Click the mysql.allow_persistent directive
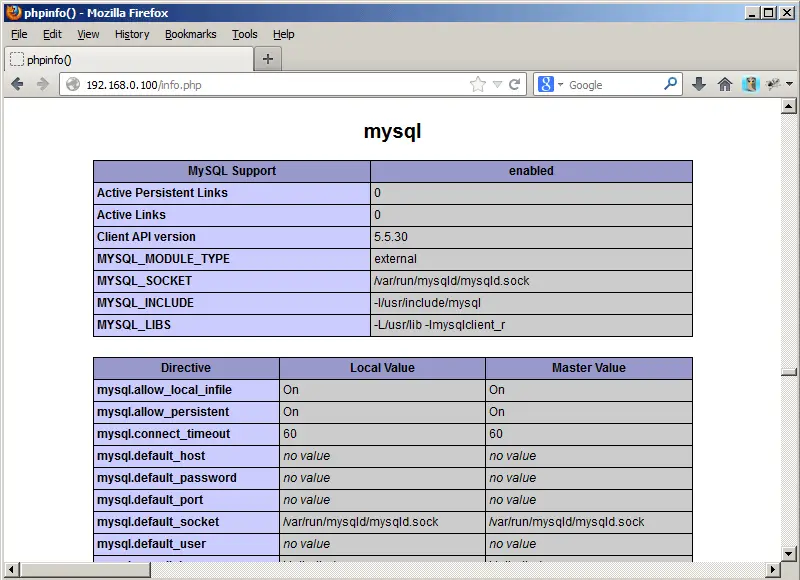Viewport: 800px width, 580px height. [x=163, y=412]
